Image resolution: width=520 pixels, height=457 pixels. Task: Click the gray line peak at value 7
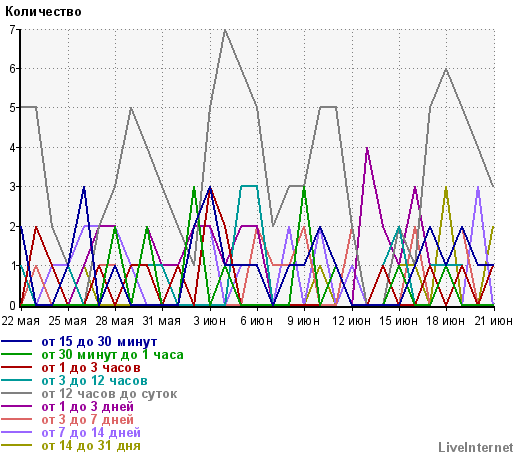point(225,30)
